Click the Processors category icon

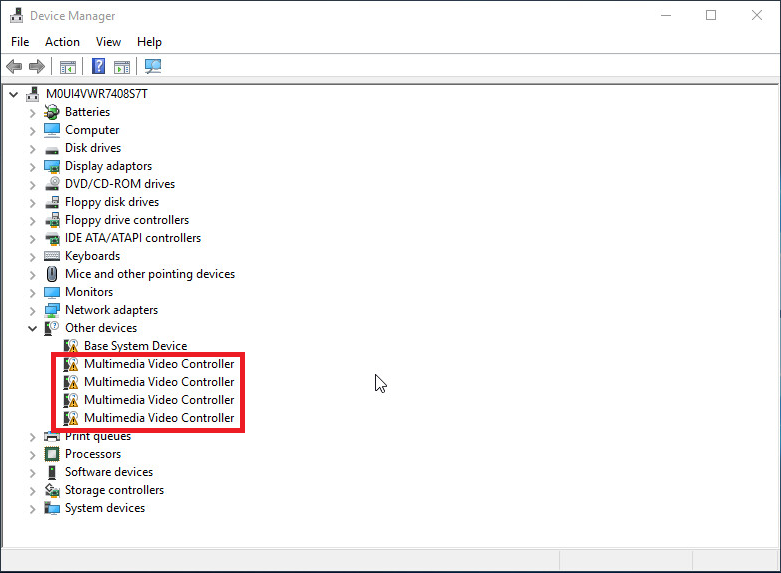tap(52, 454)
